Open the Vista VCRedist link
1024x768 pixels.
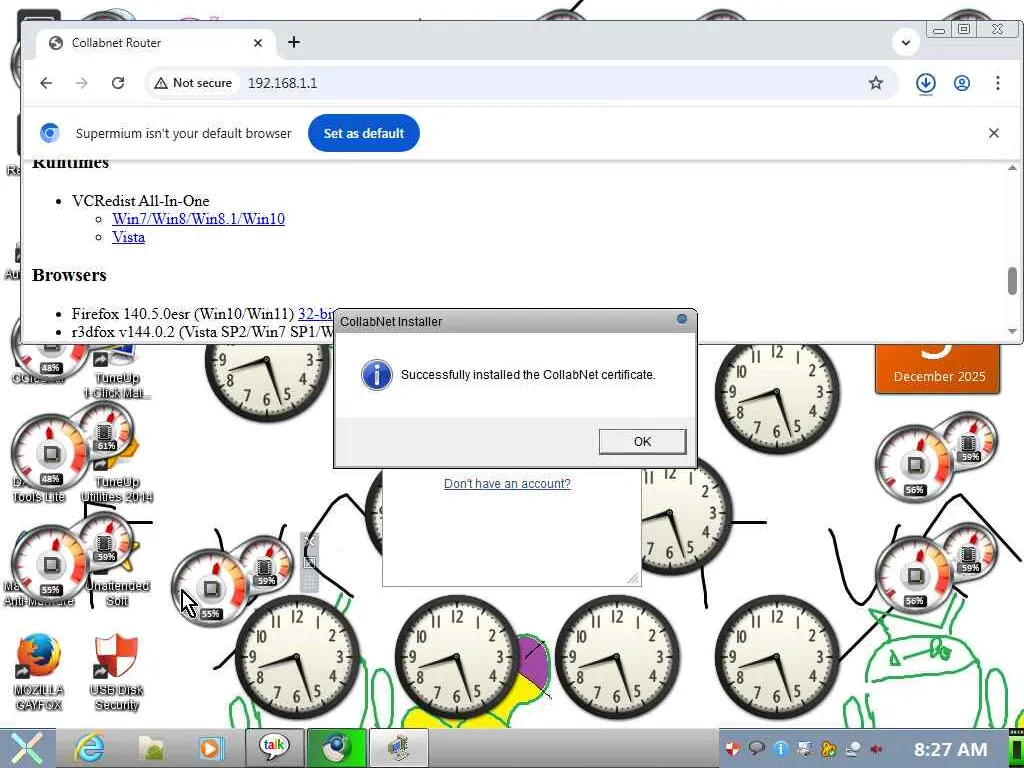129,237
